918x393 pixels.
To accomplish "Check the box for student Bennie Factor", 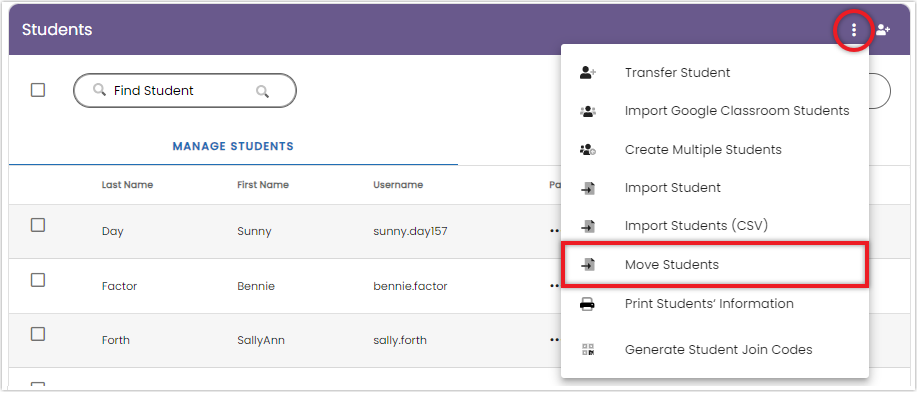I will coord(38,280).
